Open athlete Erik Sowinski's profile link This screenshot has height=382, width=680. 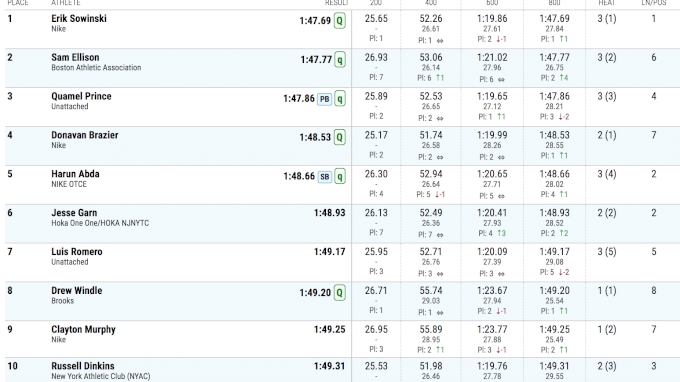coord(79,19)
